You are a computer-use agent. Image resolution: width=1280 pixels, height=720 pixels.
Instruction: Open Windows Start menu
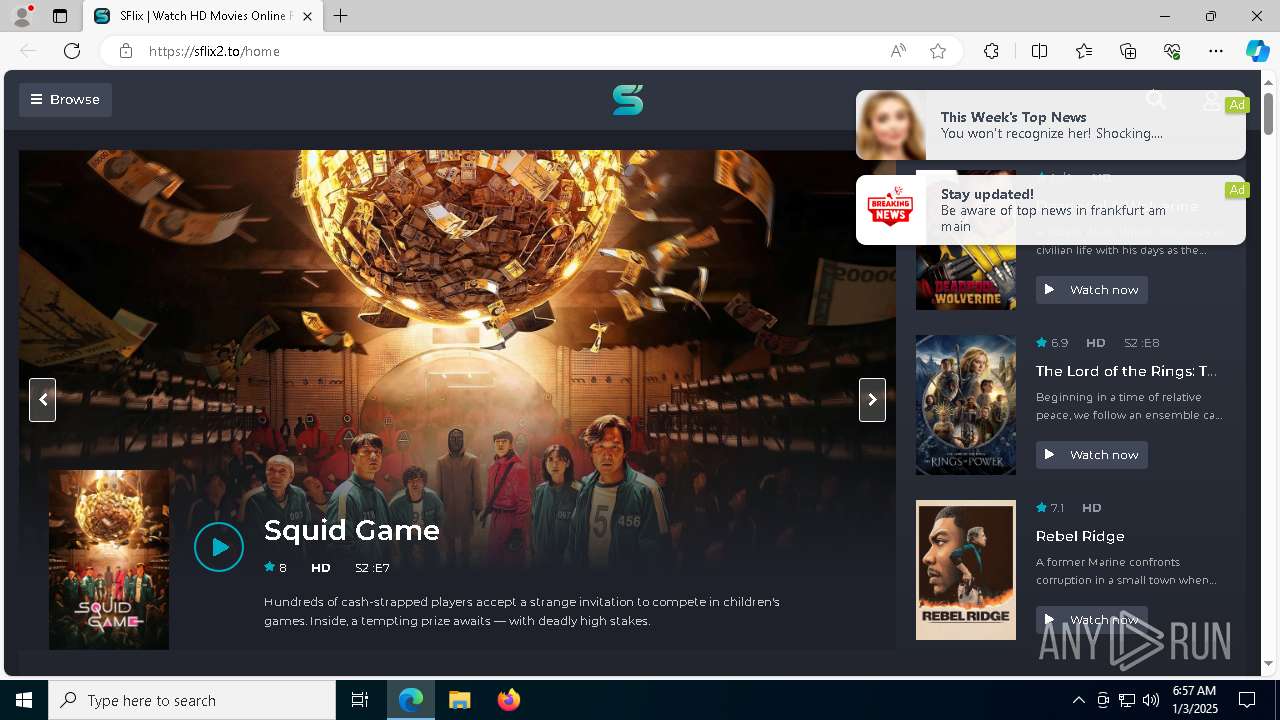click(24, 700)
